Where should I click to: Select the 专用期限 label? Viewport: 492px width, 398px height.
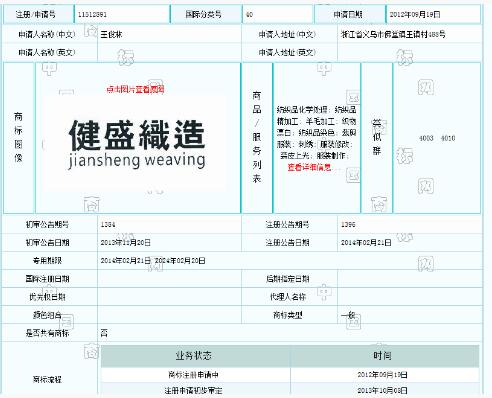tap(47, 260)
